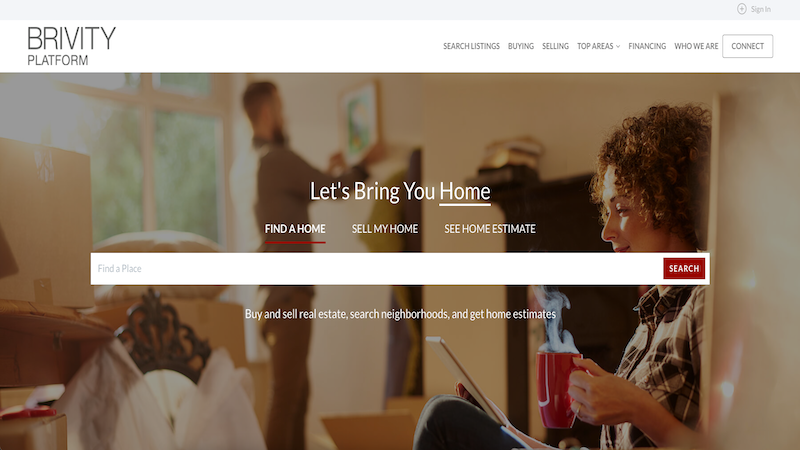
Task: Click the plus circle icon beside Sign In
Action: 741,9
